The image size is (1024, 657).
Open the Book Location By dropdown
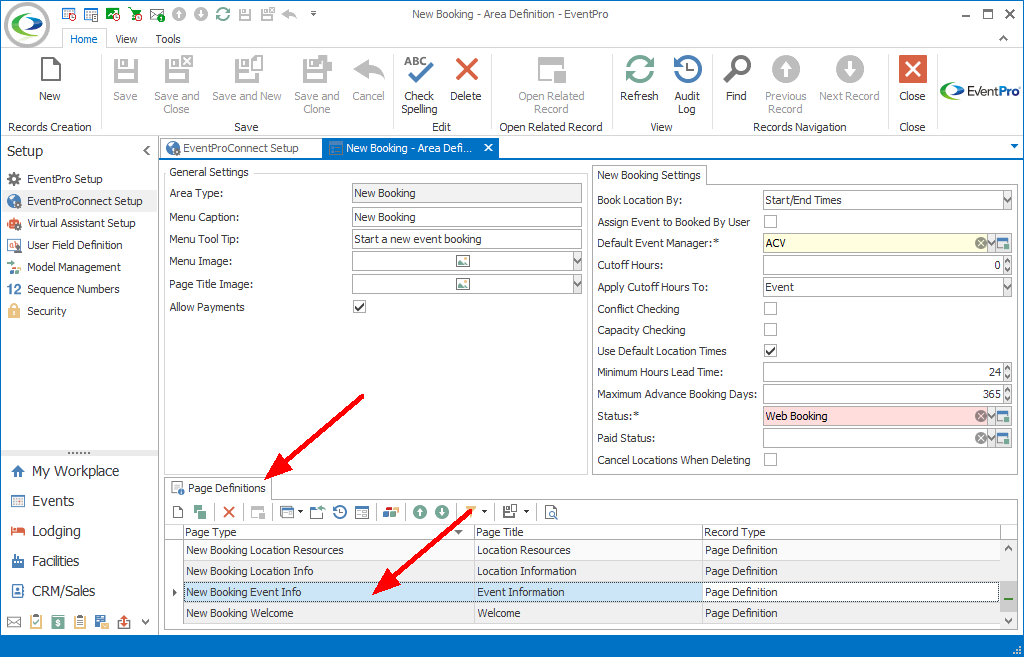(1007, 200)
